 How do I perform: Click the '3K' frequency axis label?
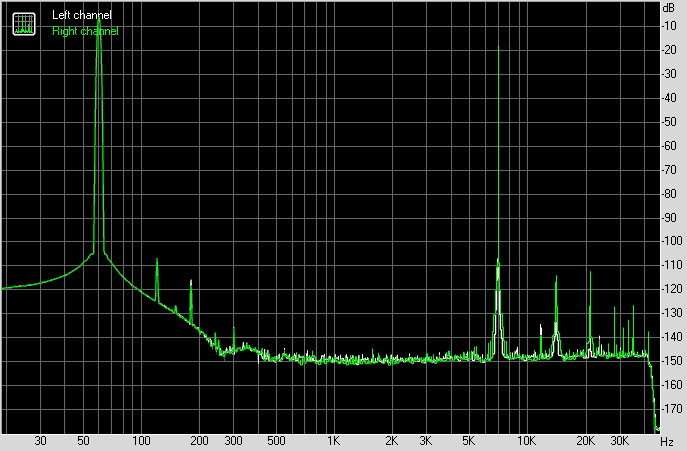[x=426, y=440]
